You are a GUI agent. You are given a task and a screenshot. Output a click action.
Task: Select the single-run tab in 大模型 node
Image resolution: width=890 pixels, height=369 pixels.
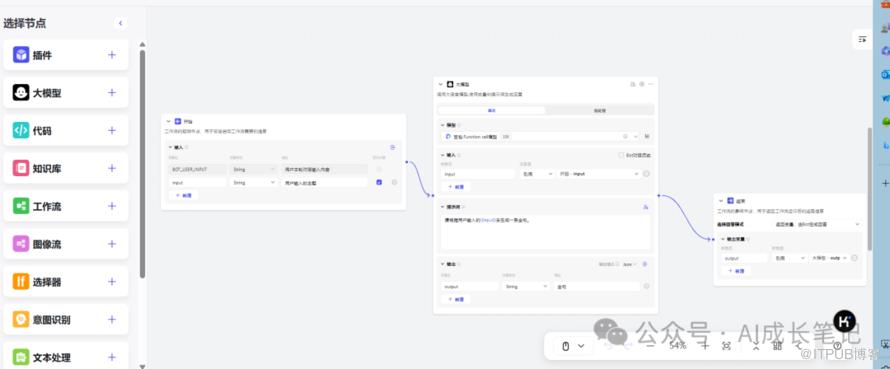click(x=492, y=111)
